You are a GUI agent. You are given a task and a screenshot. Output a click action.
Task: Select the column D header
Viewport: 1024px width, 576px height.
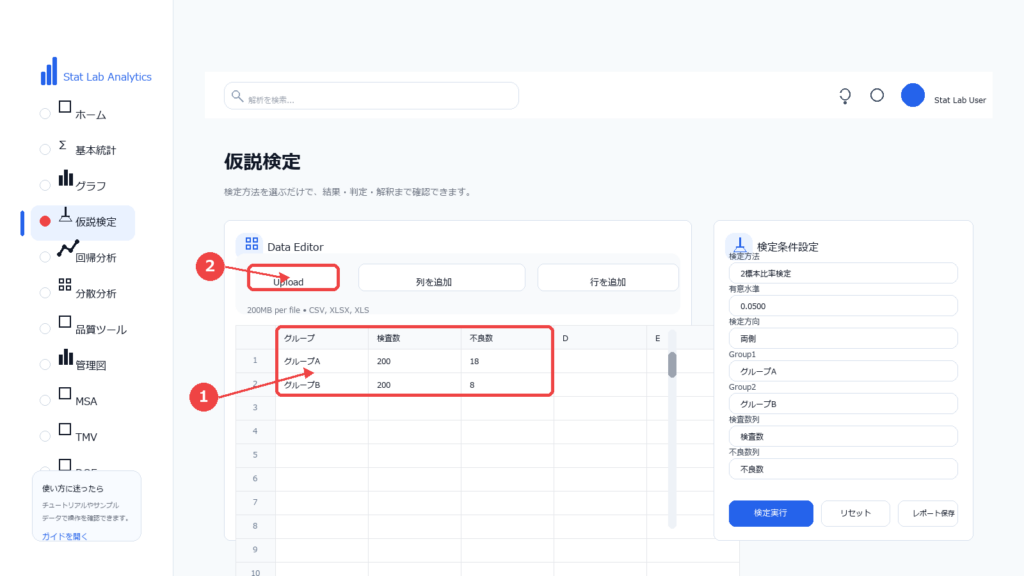(600, 338)
